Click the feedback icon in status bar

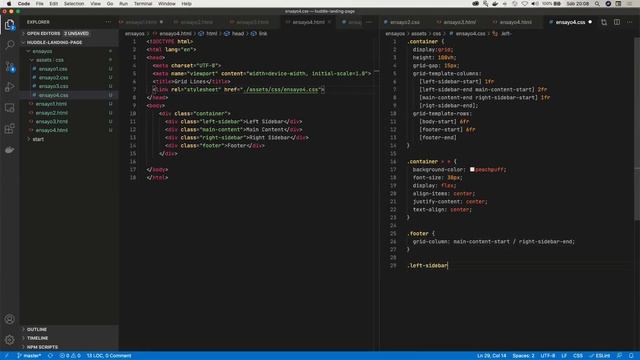[620, 356]
